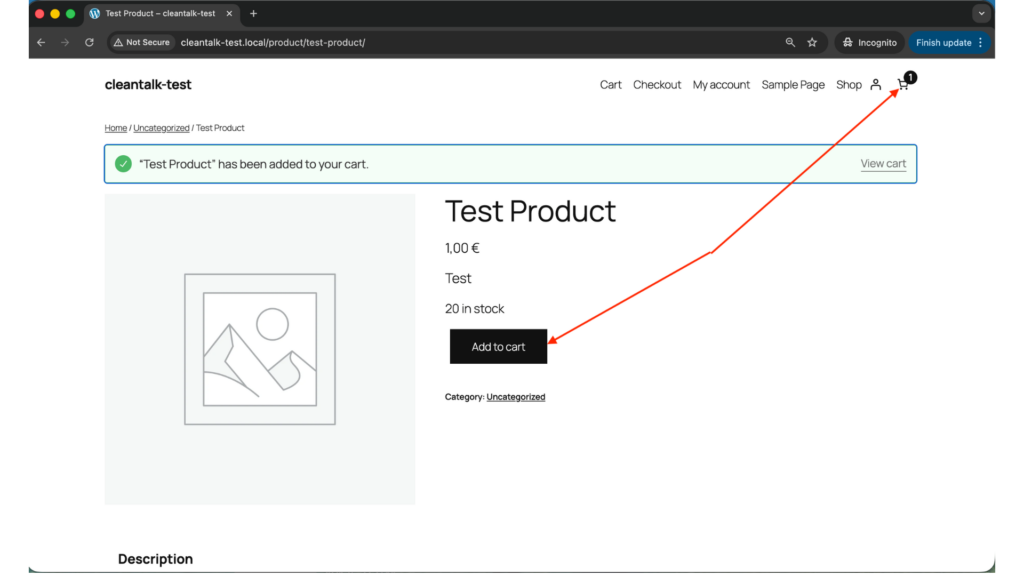The width and height of the screenshot is (1024, 576).
Task: Open a new tab with the plus icon
Action: tap(253, 14)
